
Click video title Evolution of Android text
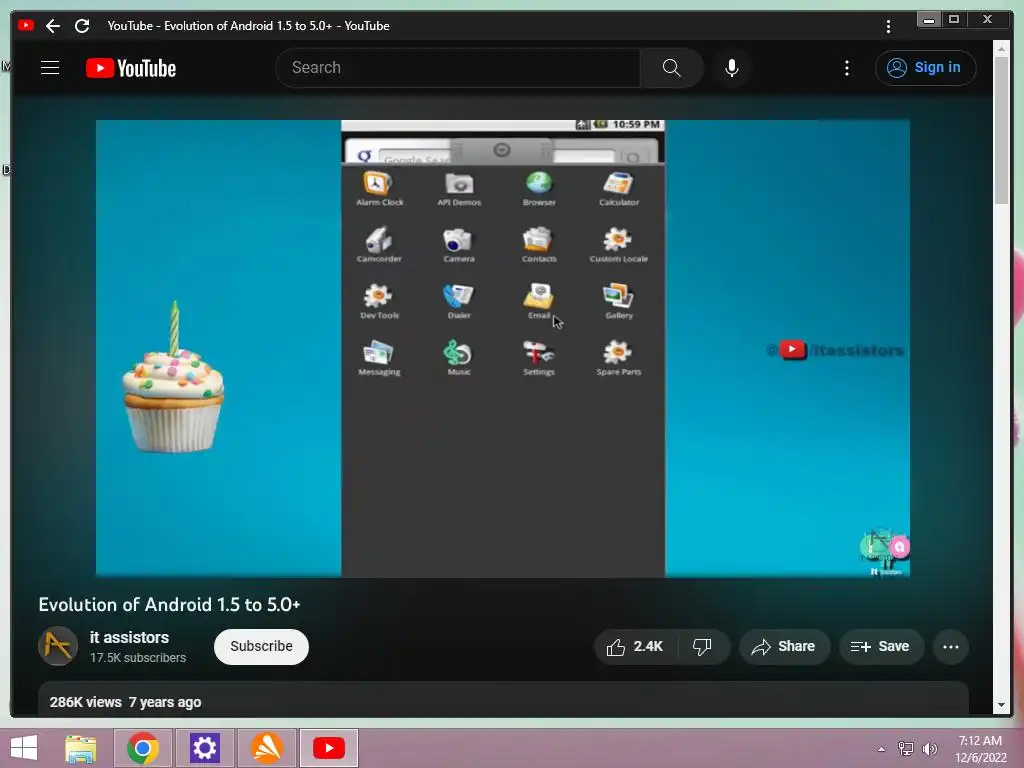click(169, 605)
